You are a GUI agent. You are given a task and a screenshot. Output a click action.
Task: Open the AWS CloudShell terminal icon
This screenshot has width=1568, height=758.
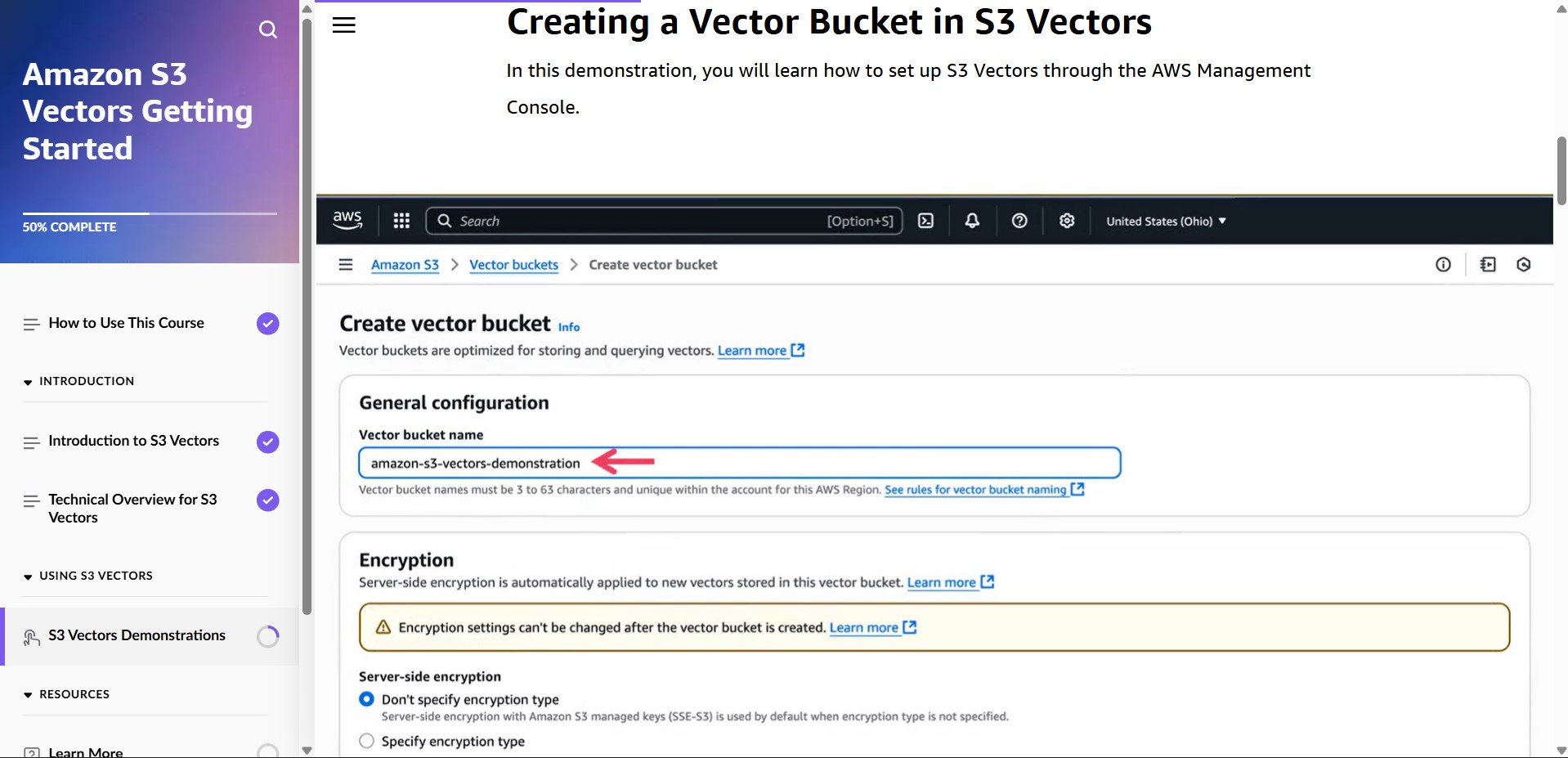pyautogui.click(x=925, y=221)
